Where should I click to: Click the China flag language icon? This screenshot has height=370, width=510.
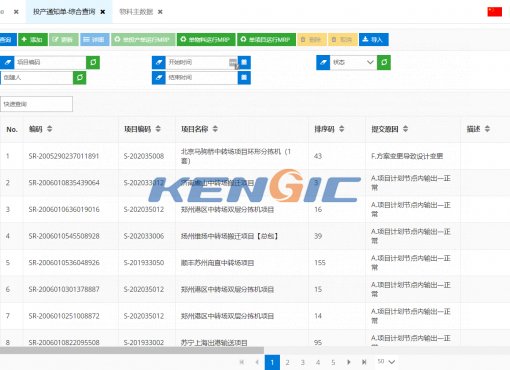[495, 12]
